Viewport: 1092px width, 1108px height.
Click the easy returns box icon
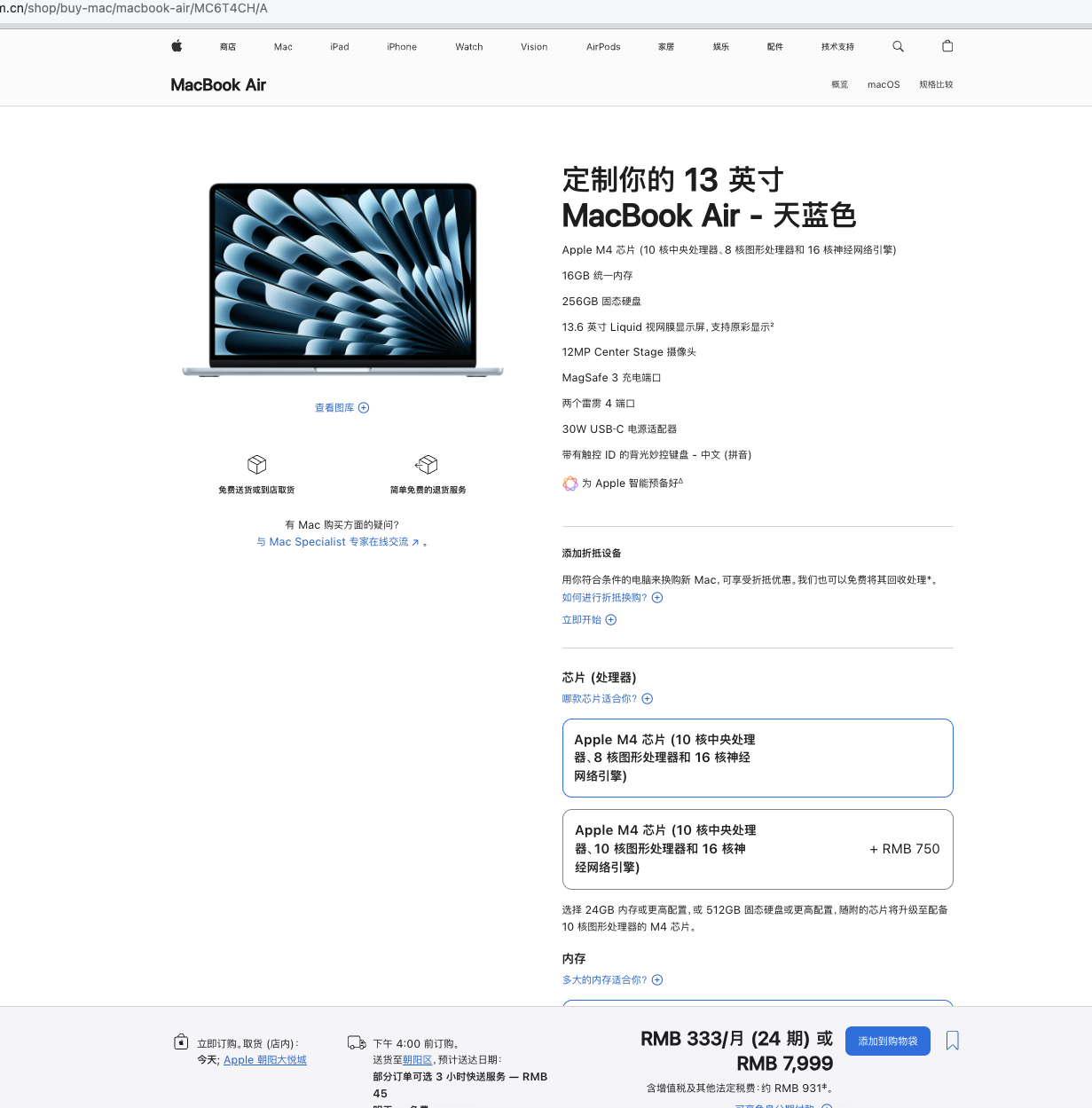point(427,464)
